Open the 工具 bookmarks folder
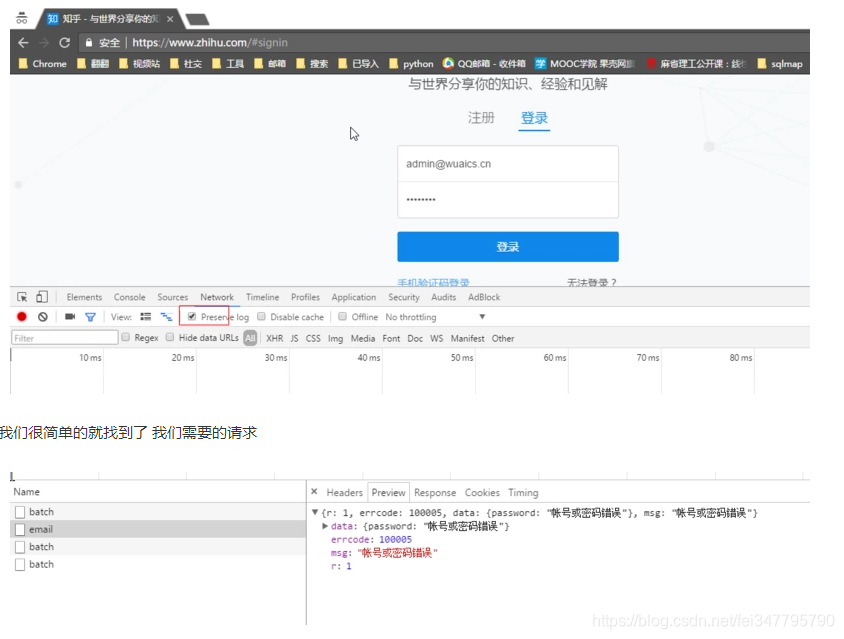Screen dimensions: 844x639 (x=228, y=64)
